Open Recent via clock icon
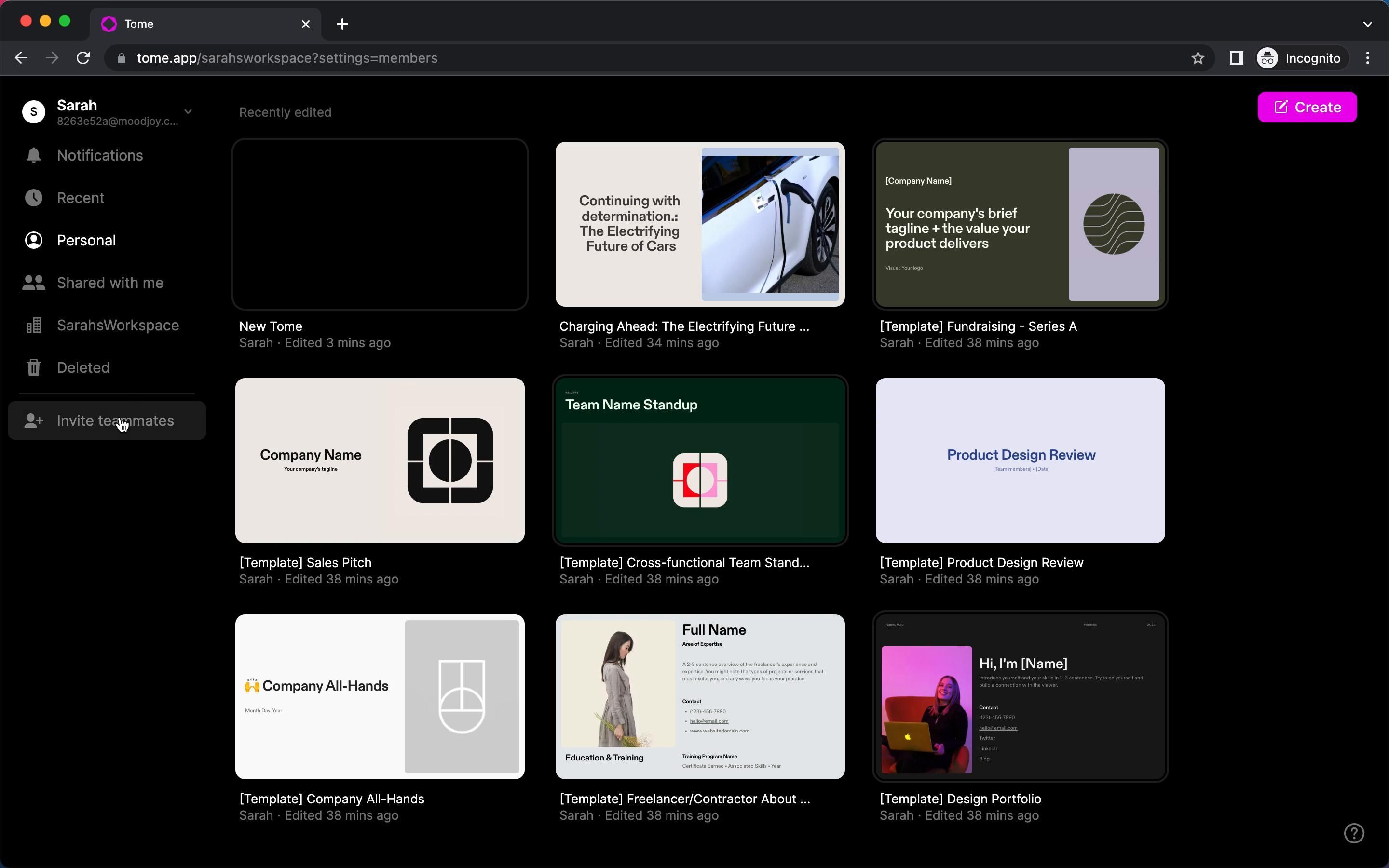Screen dimensions: 1389x868 [x=33, y=198]
